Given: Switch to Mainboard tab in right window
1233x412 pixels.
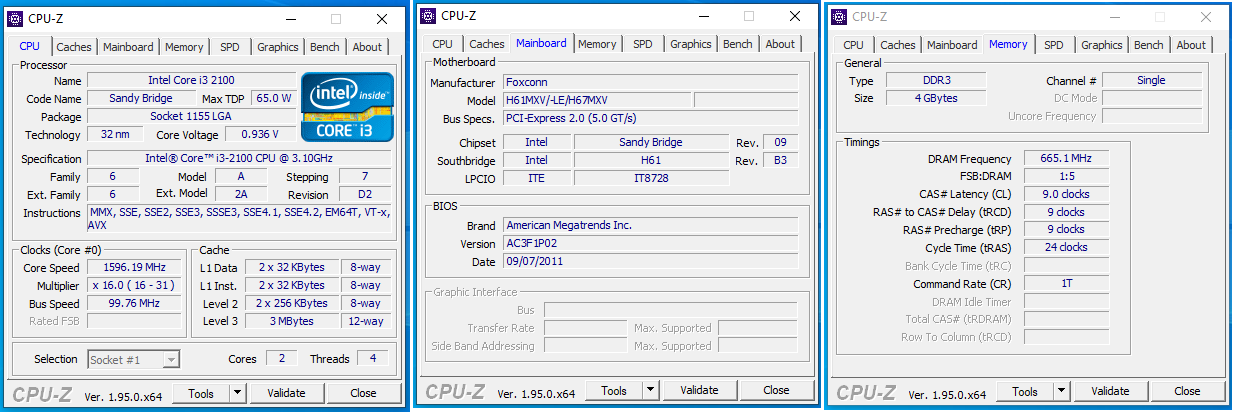Looking at the screenshot, I should tap(952, 45).
